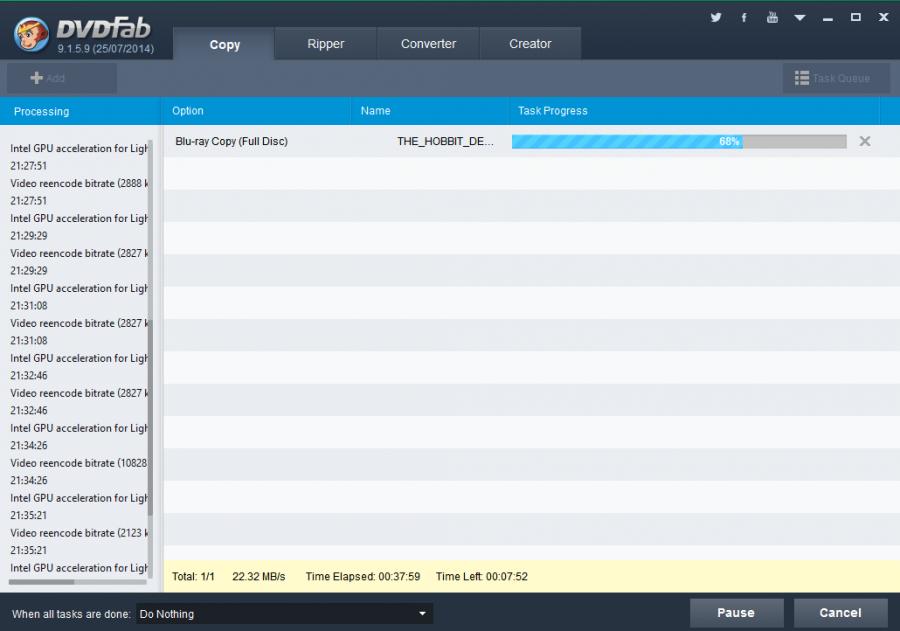Switch to the Copy tab
900x631 pixels.
(224, 44)
